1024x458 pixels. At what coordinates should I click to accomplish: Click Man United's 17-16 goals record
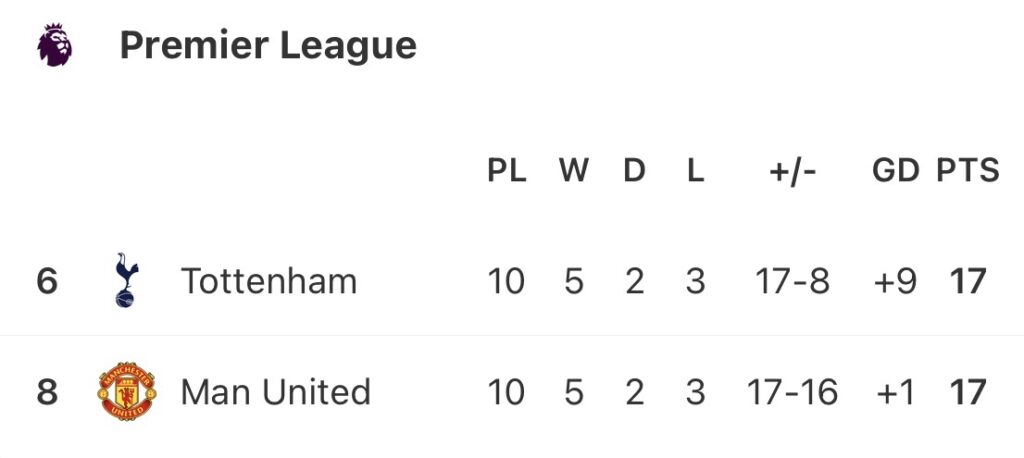(792, 392)
